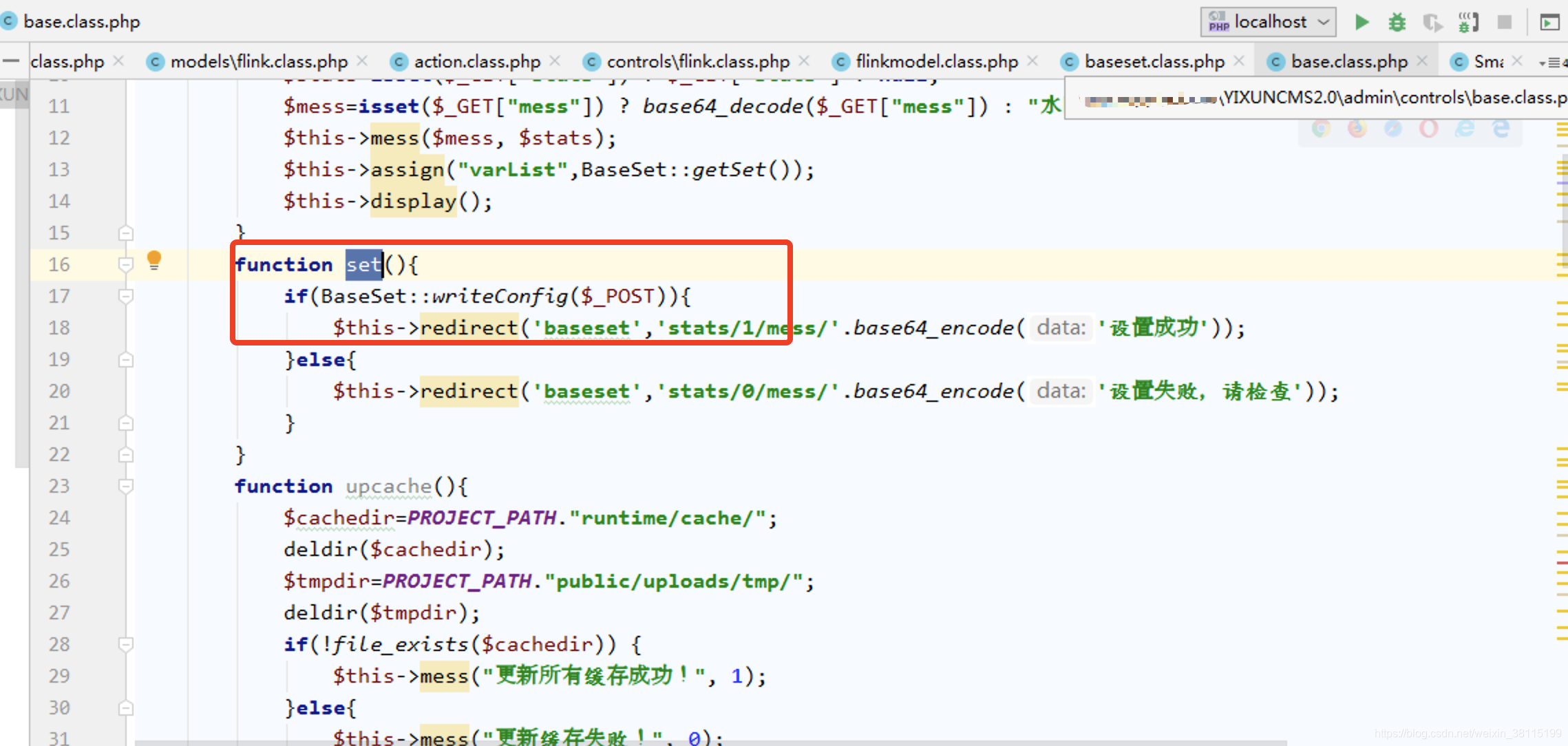Click getSet method call on line 13
This screenshot has width=1568, height=746.
pos(728,169)
